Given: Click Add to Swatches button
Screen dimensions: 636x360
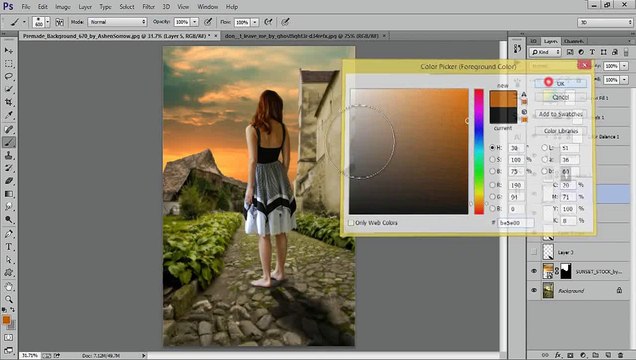Looking at the screenshot, I should pyautogui.click(x=561, y=114).
